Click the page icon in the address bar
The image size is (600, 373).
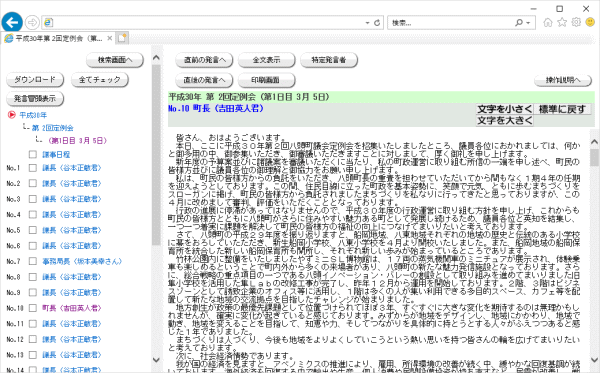point(48,23)
